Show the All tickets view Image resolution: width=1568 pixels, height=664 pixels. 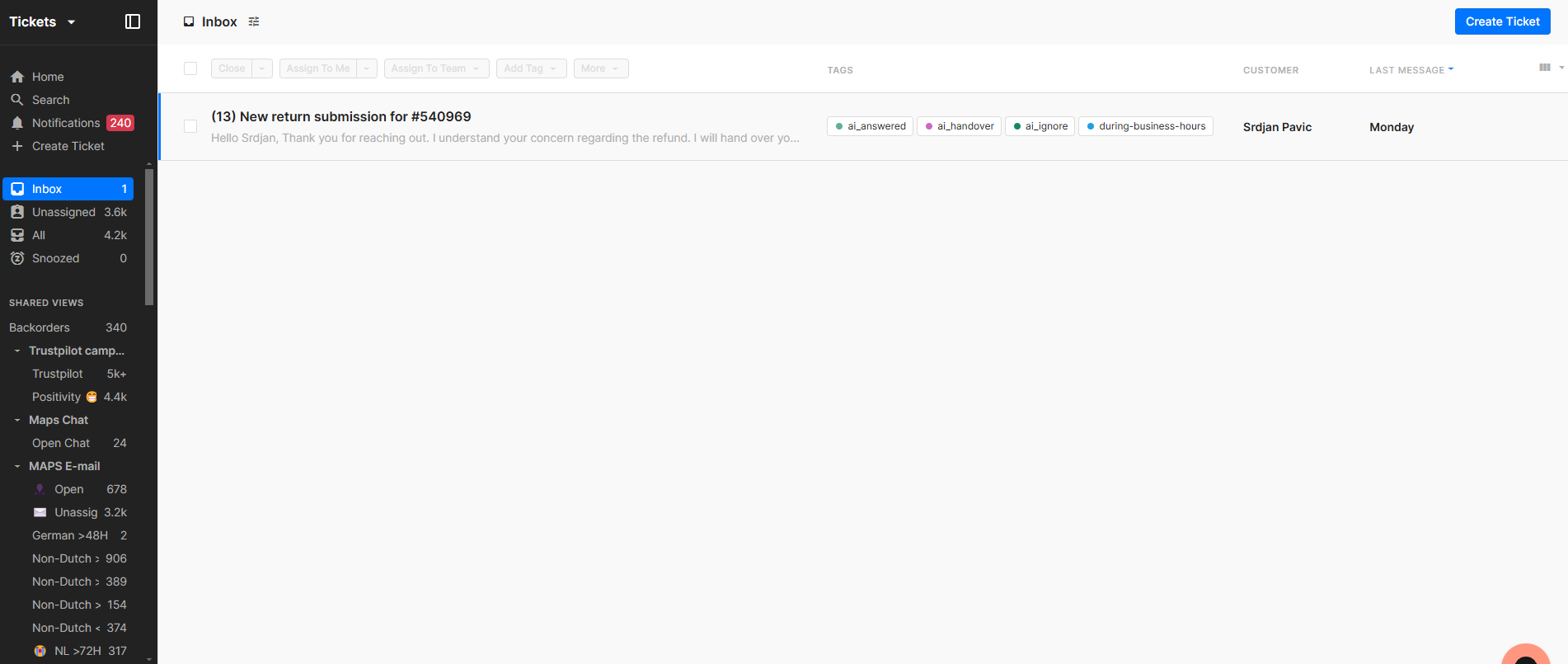click(x=68, y=235)
